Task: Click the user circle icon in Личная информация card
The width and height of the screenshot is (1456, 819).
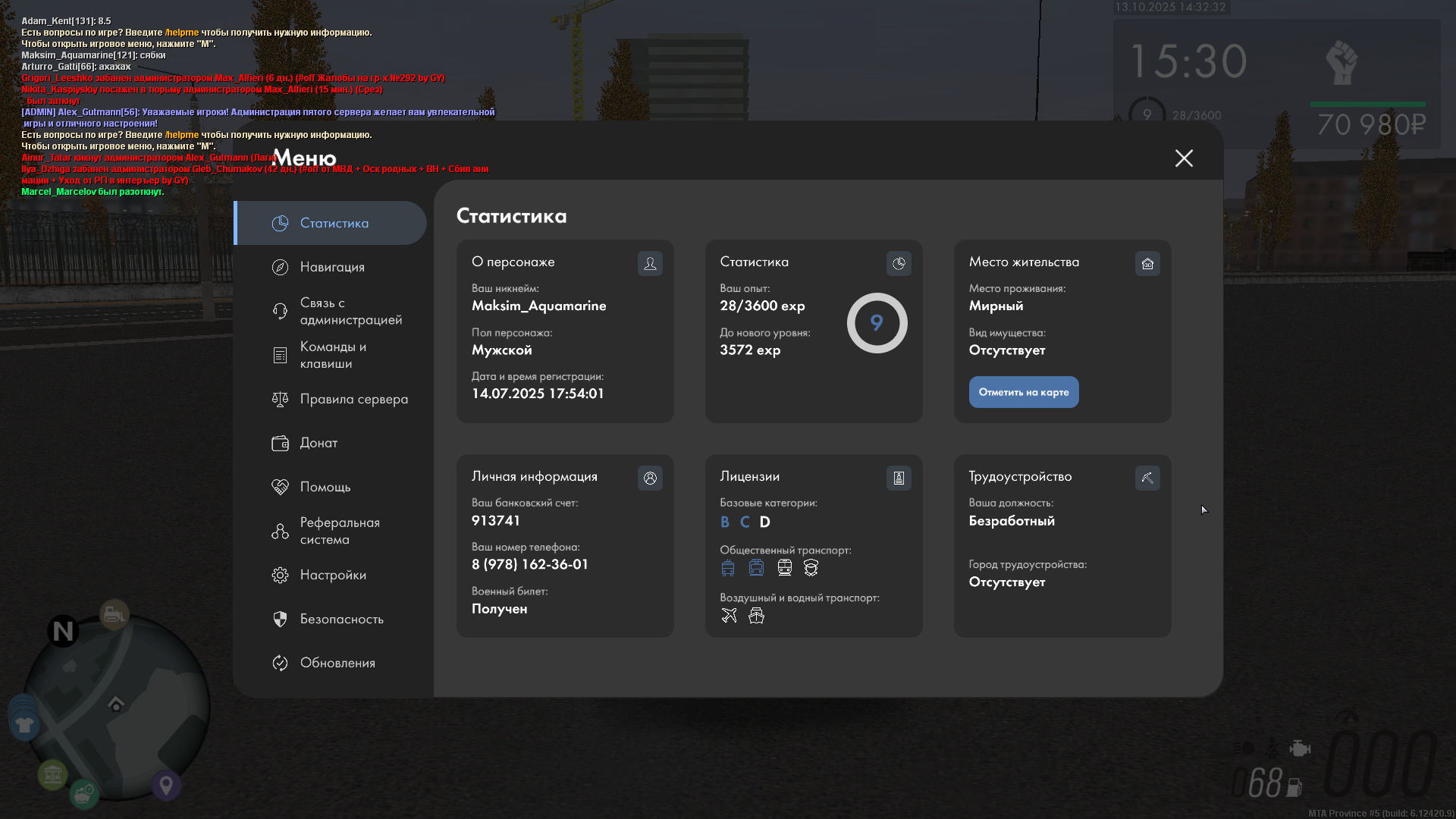Action: point(650,478)
